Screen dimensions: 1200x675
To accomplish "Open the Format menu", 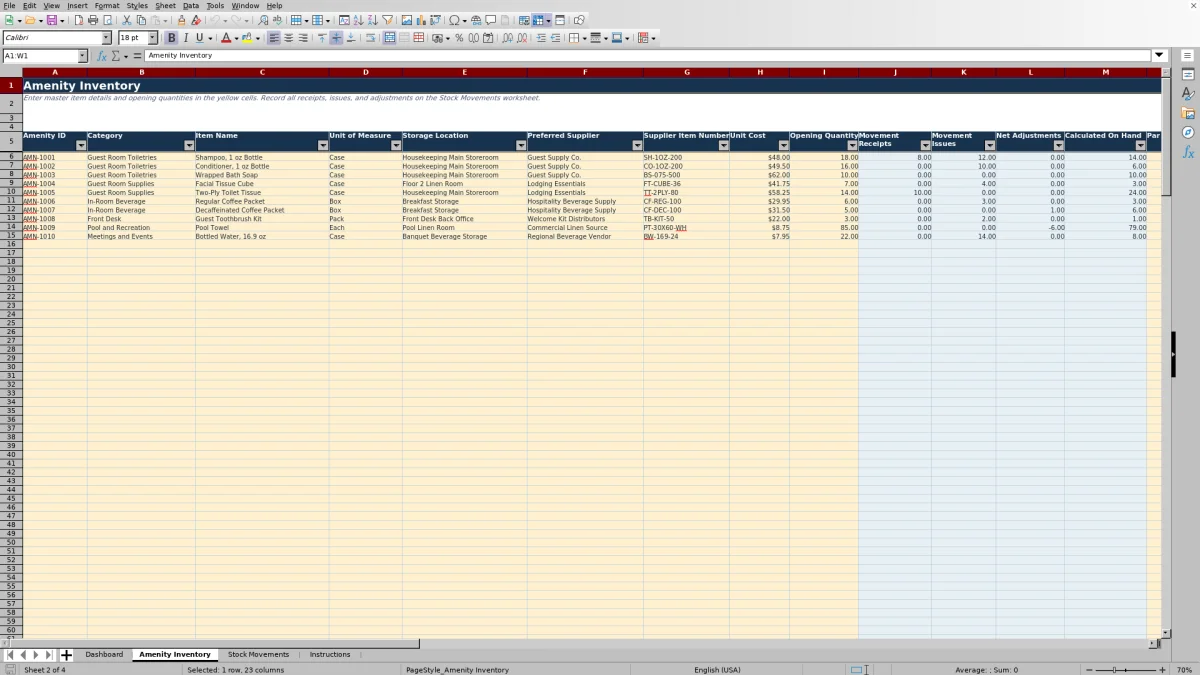I will [x=107, y=6].
